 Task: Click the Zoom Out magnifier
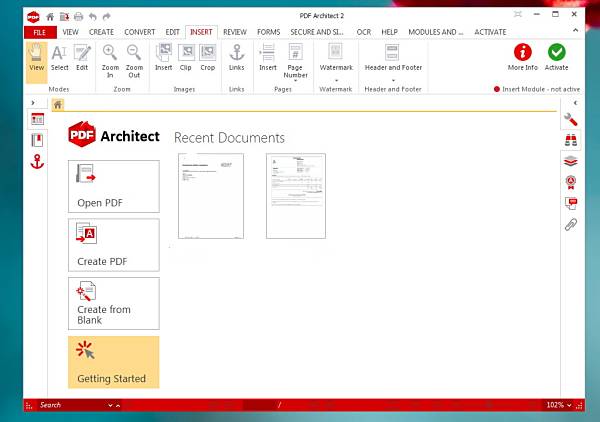(134, 58)
